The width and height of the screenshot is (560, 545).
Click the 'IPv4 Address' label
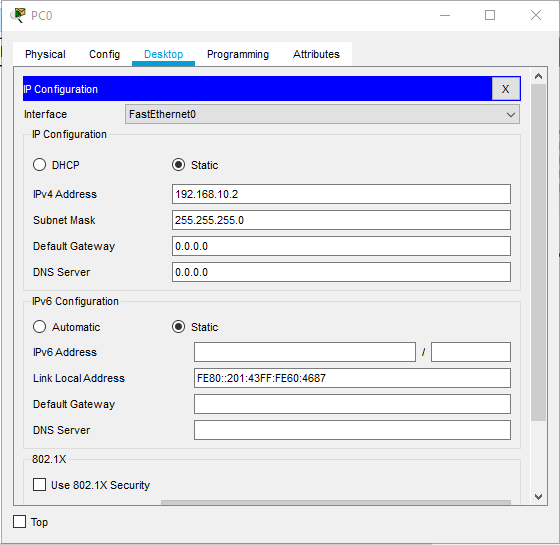pos(65,194)
